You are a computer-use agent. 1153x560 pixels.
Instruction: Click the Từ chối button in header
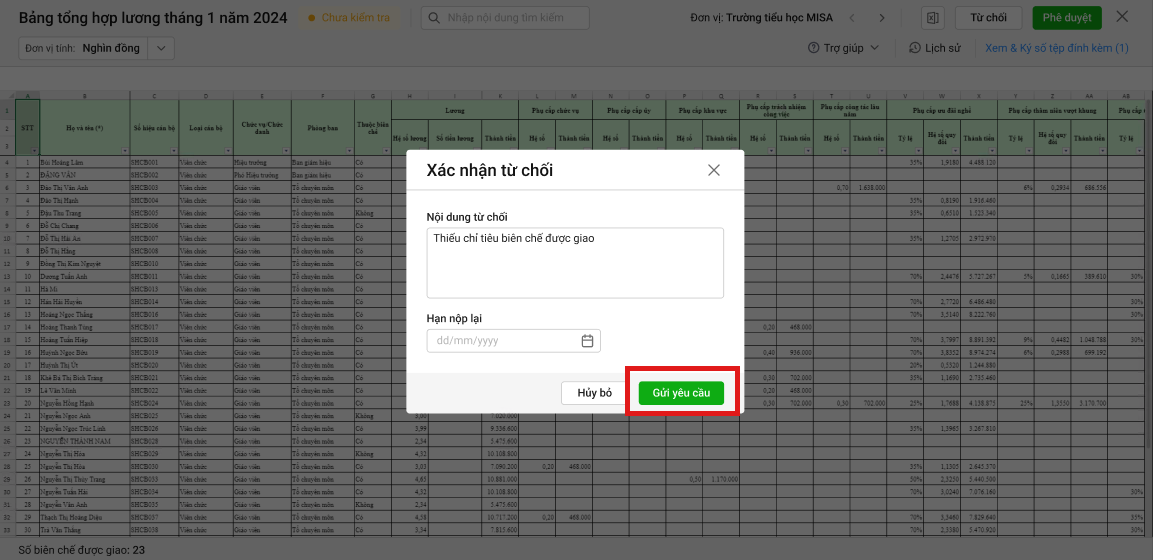coord(988,18)
